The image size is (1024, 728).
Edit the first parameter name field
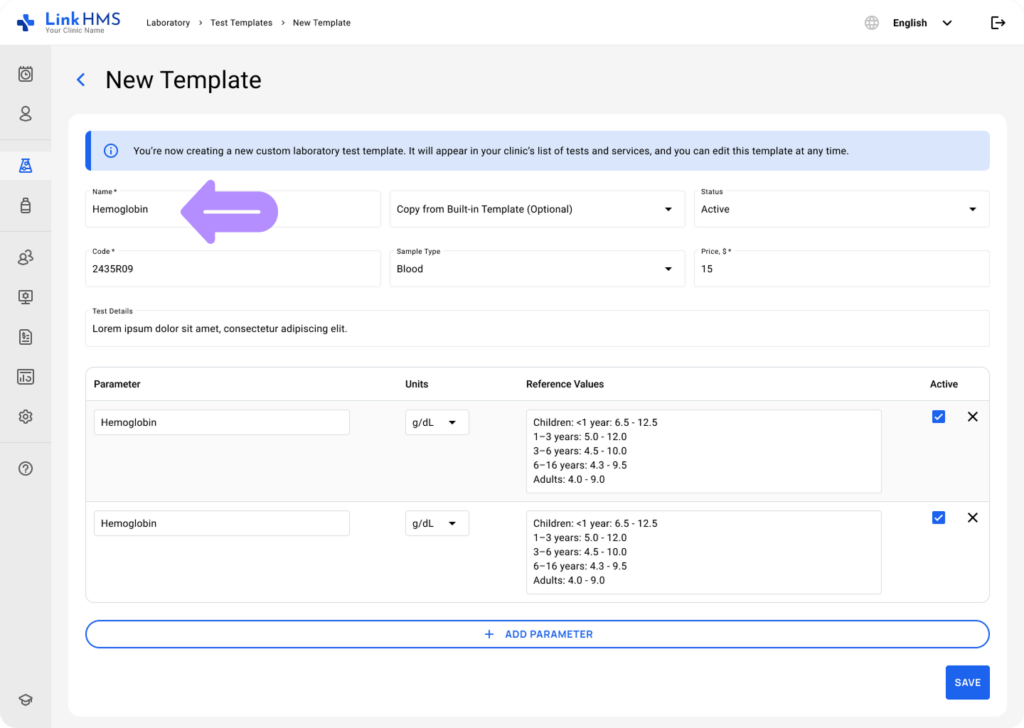pos(221,422)
